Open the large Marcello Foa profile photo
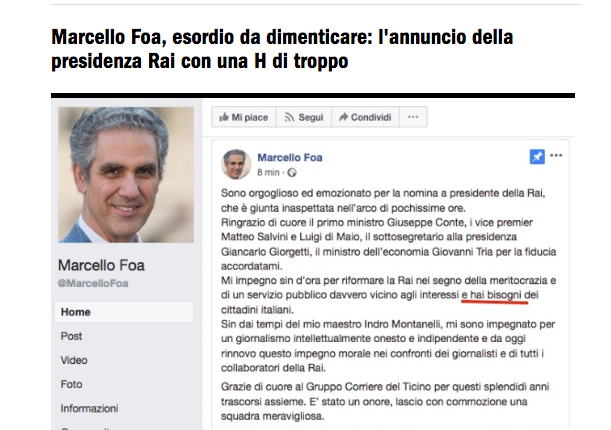The height and width of the screenshot is (430, 611). pos(126,175)
